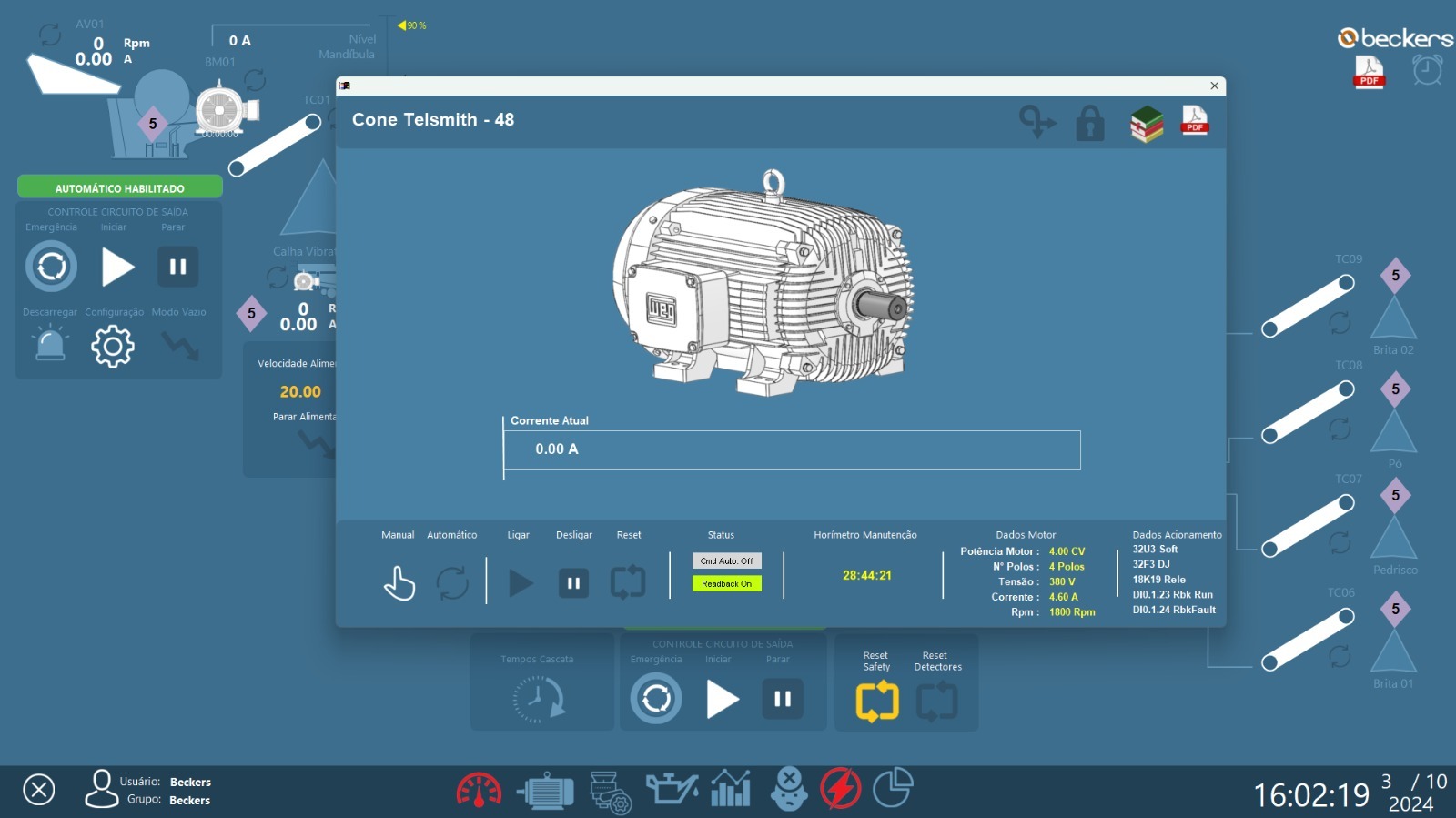Open the crusher settings icon in bottom bar
This screenshot has width=1456, height=818.
coord(610,792)
